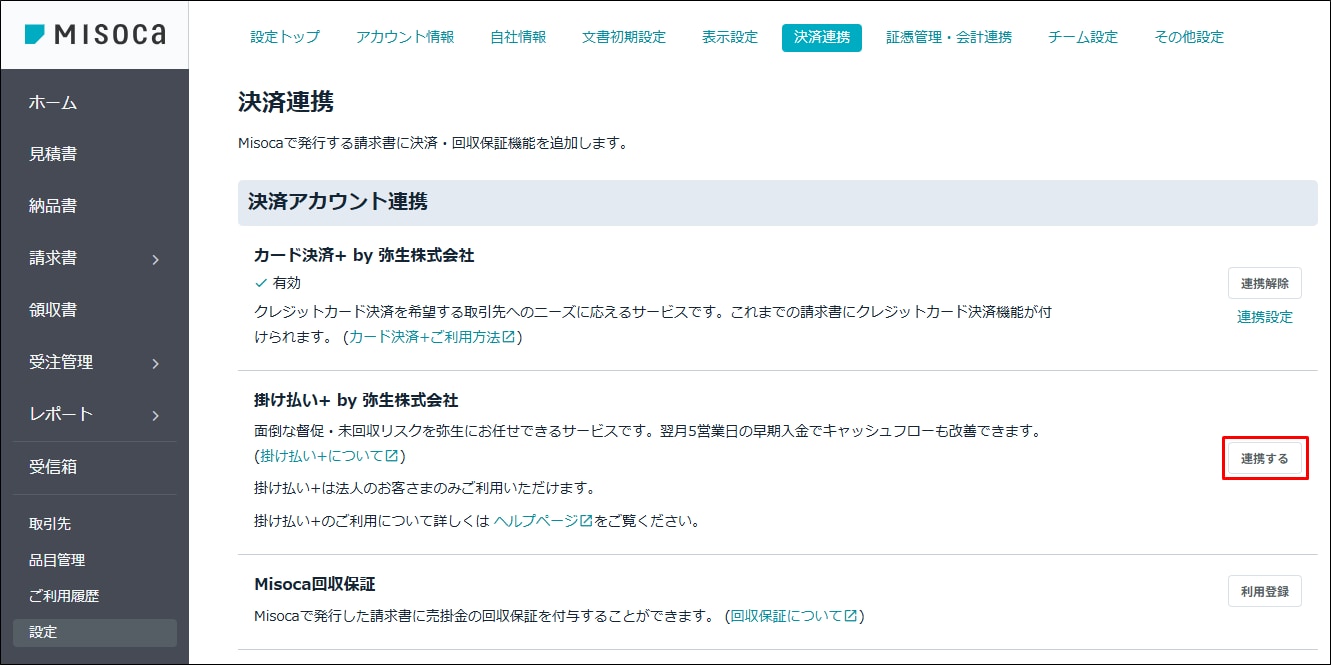The height and width of the screenshot is (665, 1331).
Task: Open the カード決済+ご利用方法 external link
Action: [x=432, y=338]
